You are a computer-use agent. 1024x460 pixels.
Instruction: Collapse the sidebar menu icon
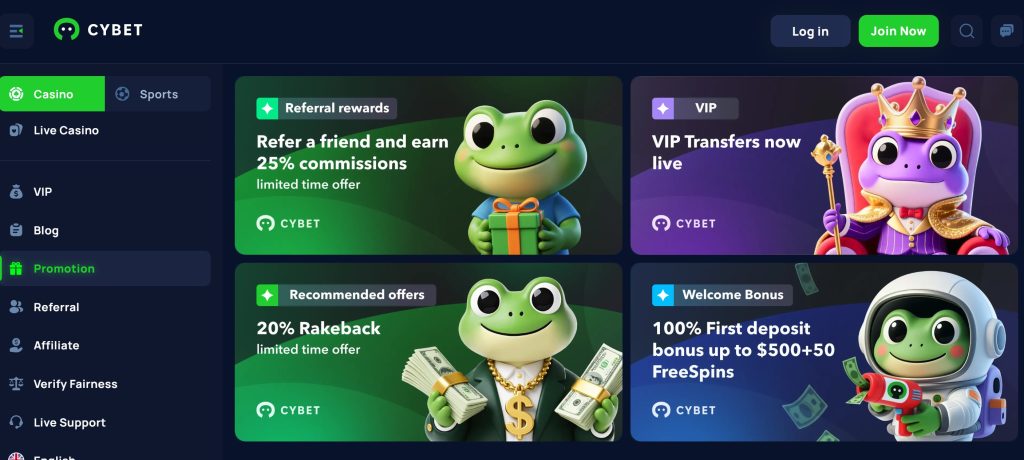16,31
